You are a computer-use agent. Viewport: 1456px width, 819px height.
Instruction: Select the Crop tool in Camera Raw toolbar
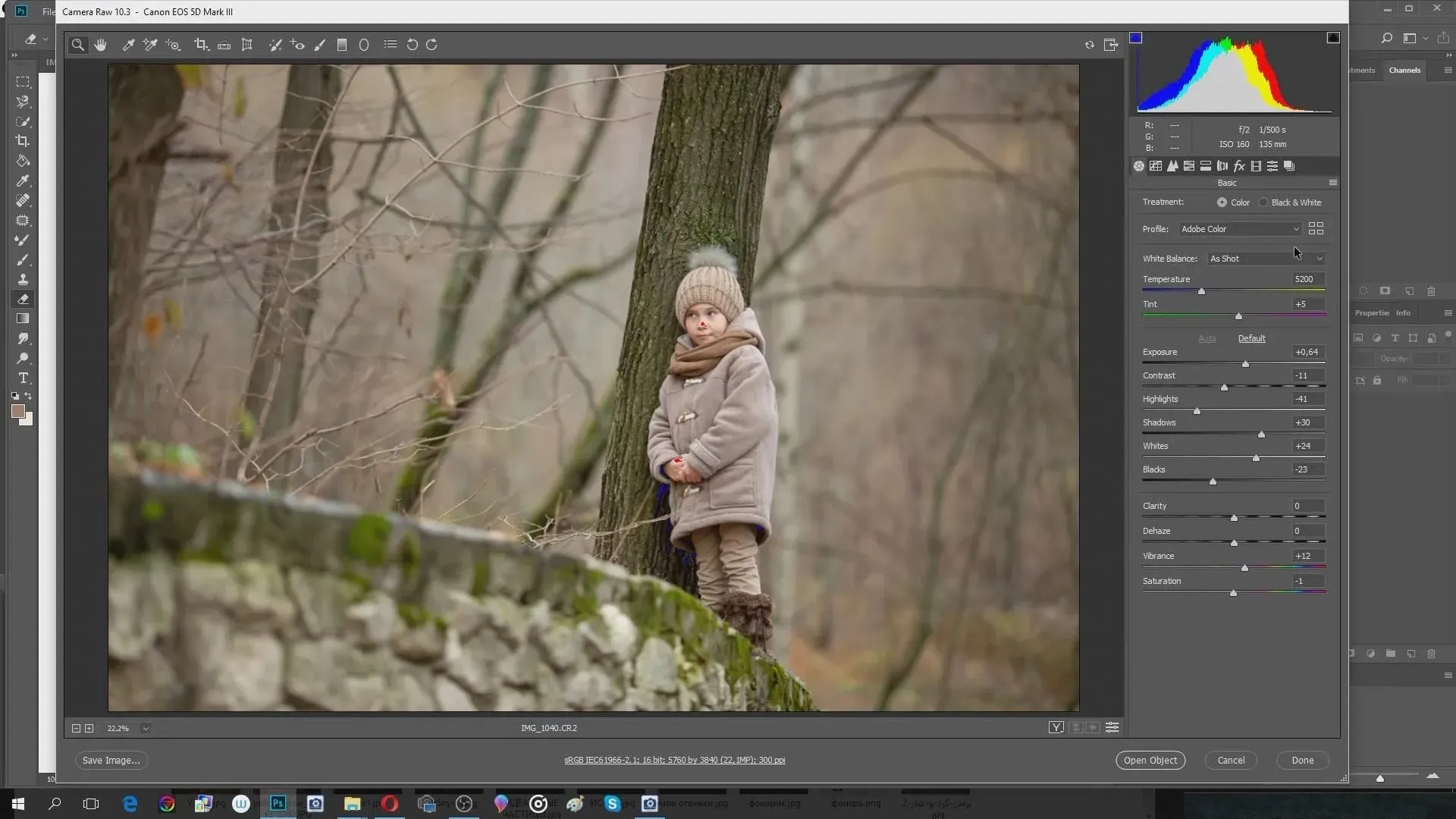[201, 45]
